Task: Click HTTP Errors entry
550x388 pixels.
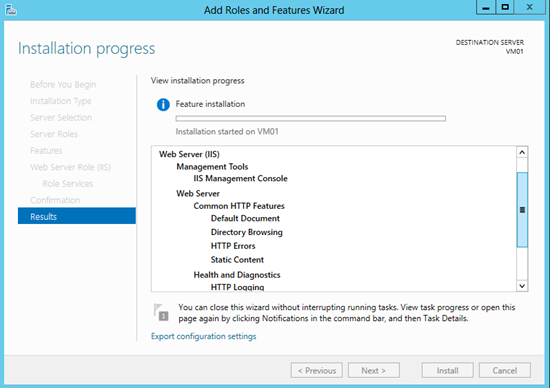Action: point(233,246)
